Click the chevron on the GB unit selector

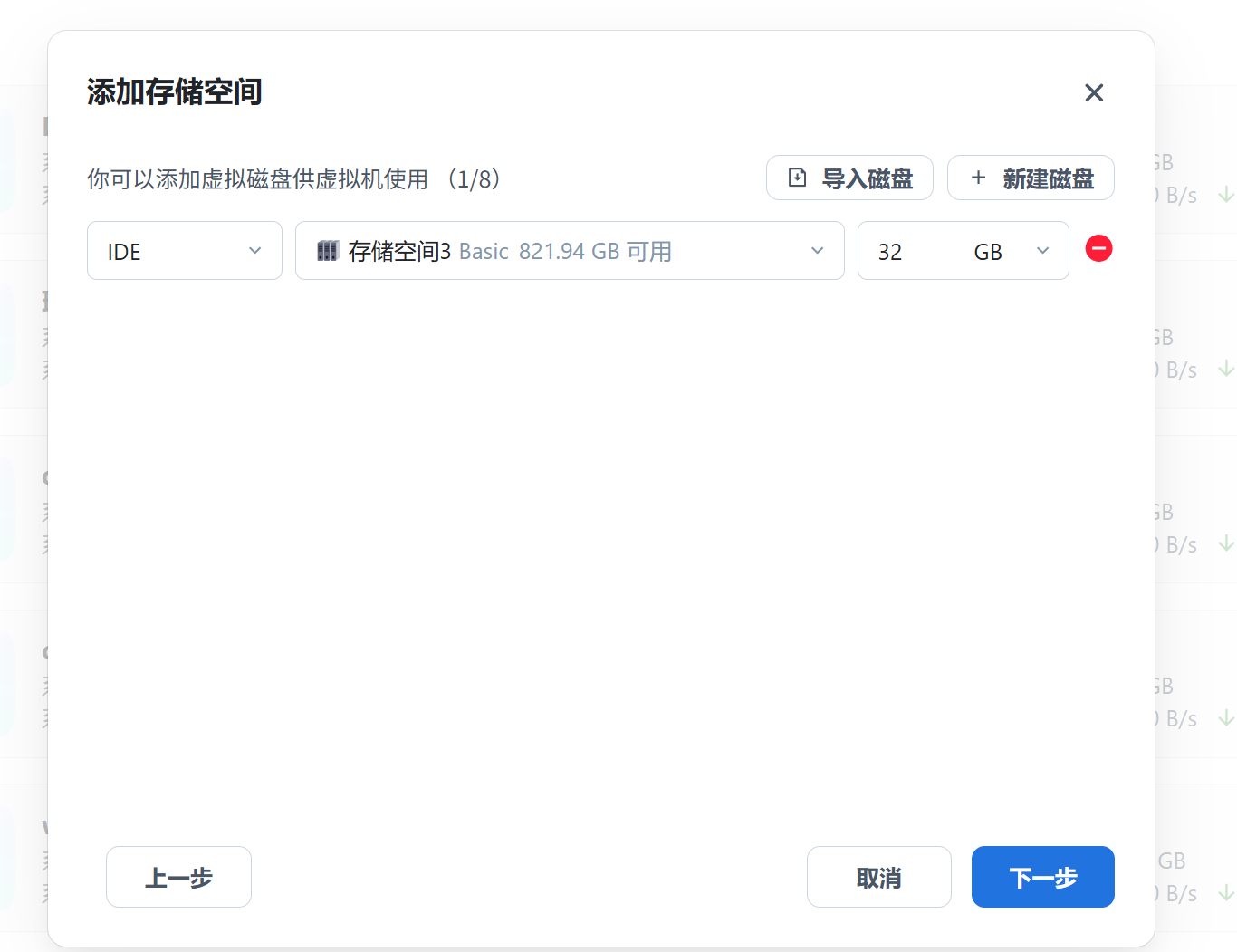1042,251
